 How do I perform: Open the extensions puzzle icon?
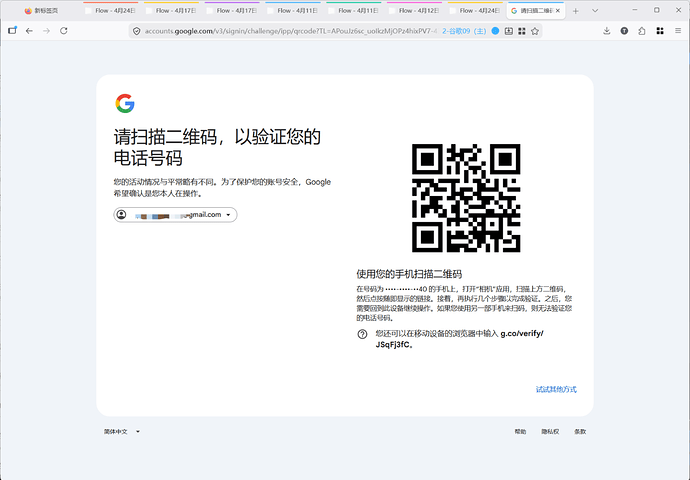pyautogui.click(x=642, y=31)
